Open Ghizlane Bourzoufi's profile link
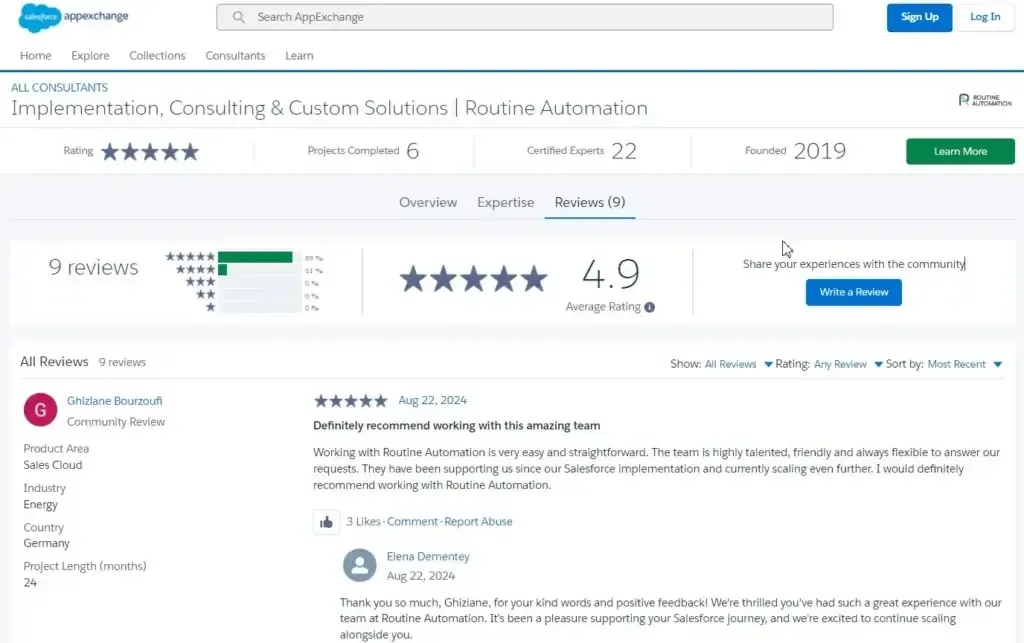1024x643 pixels. 114,401
